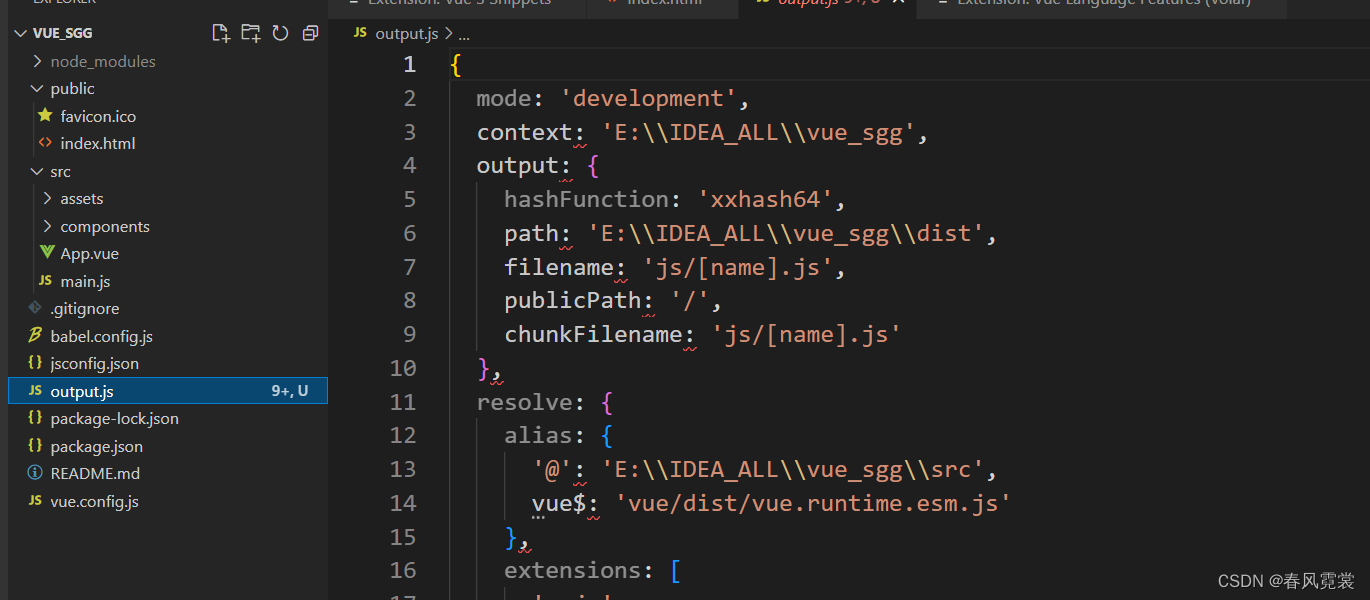This screenshot has height=600, width=1370.
Task: Select output.js in the Explorer tree
Action: (167, 391)
